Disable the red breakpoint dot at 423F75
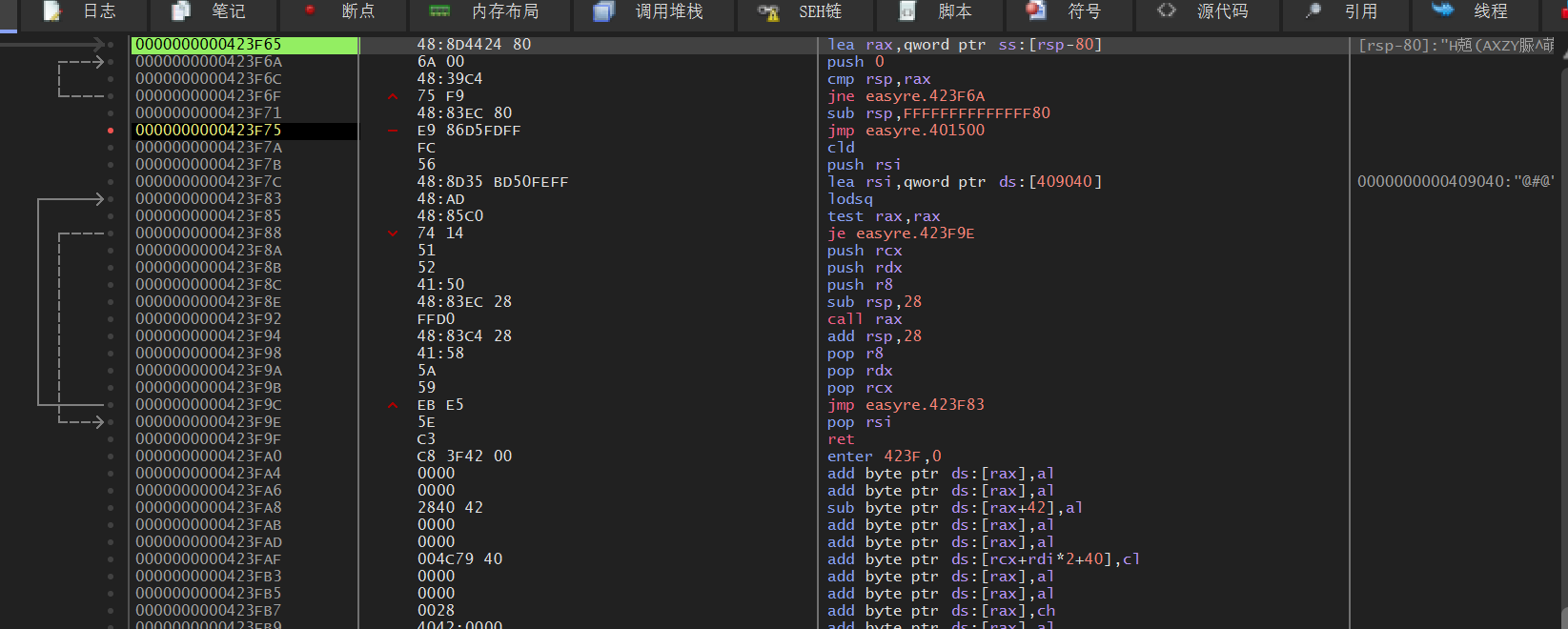This screenshot has width=1568, height=629. [x=111, y=131]
